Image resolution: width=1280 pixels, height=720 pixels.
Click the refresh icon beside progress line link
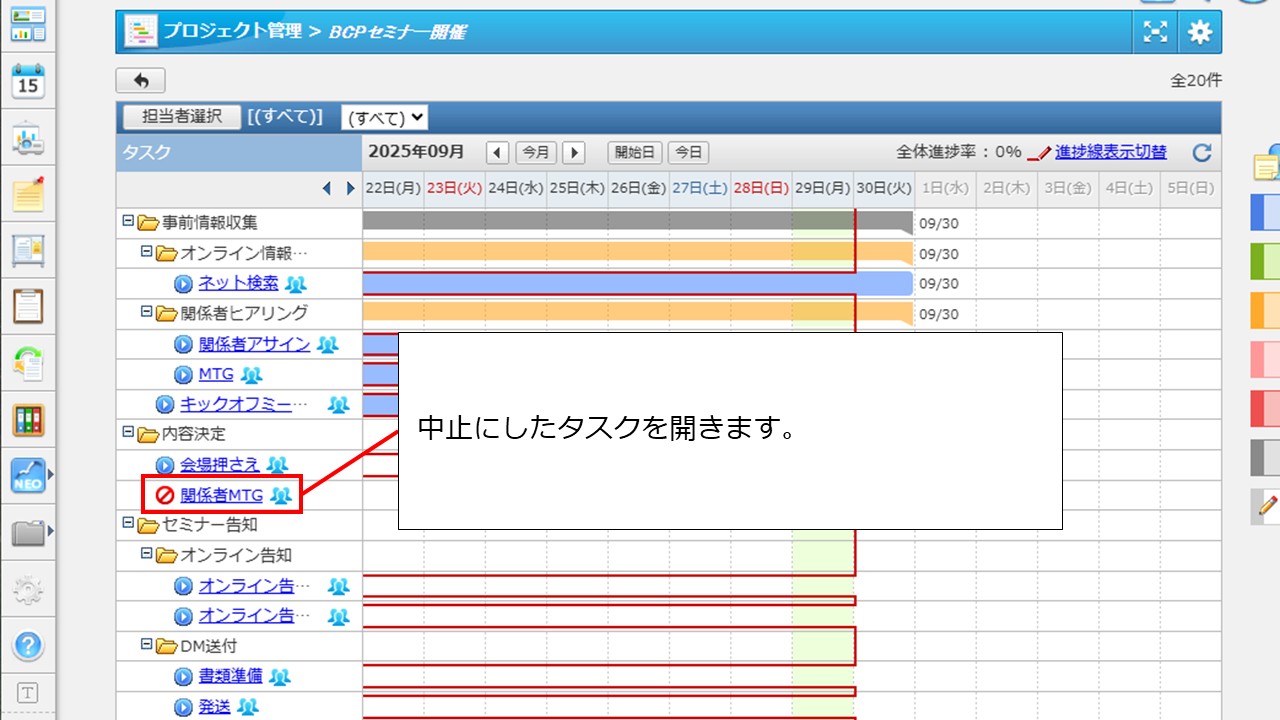coord(1202,153)
